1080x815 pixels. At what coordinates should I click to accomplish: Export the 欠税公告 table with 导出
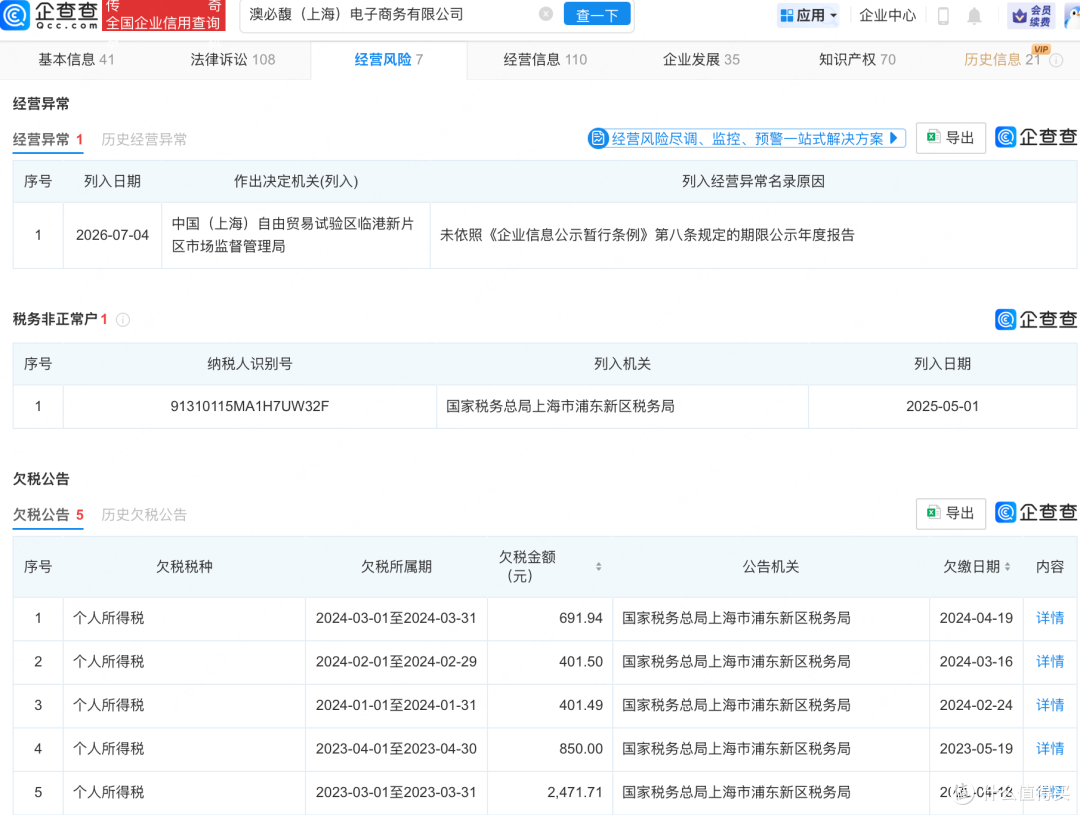click(x=951, y=513)
